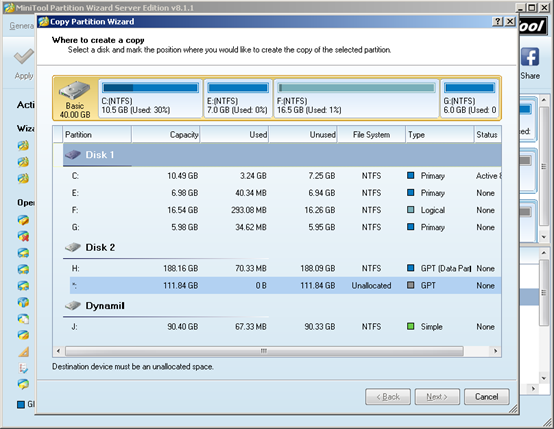Click the gray GPT unallocated color square
554x429 pixels.
click(411, 285)
